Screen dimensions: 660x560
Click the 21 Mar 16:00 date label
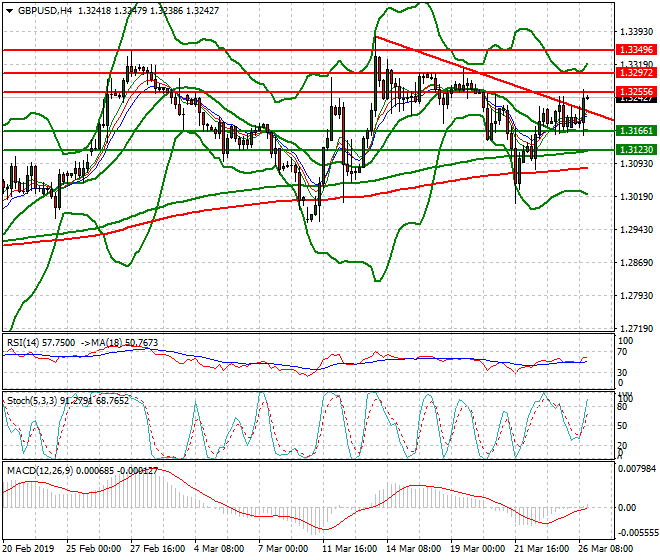(542, 549)
